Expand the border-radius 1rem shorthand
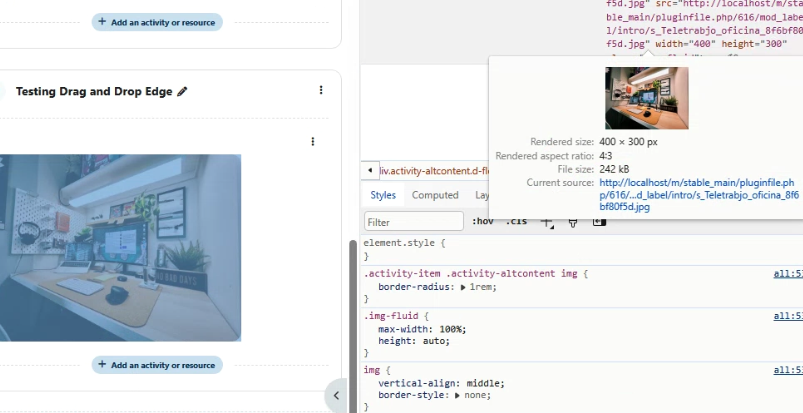Screen dimensions: 803x413 coord(463,287)
